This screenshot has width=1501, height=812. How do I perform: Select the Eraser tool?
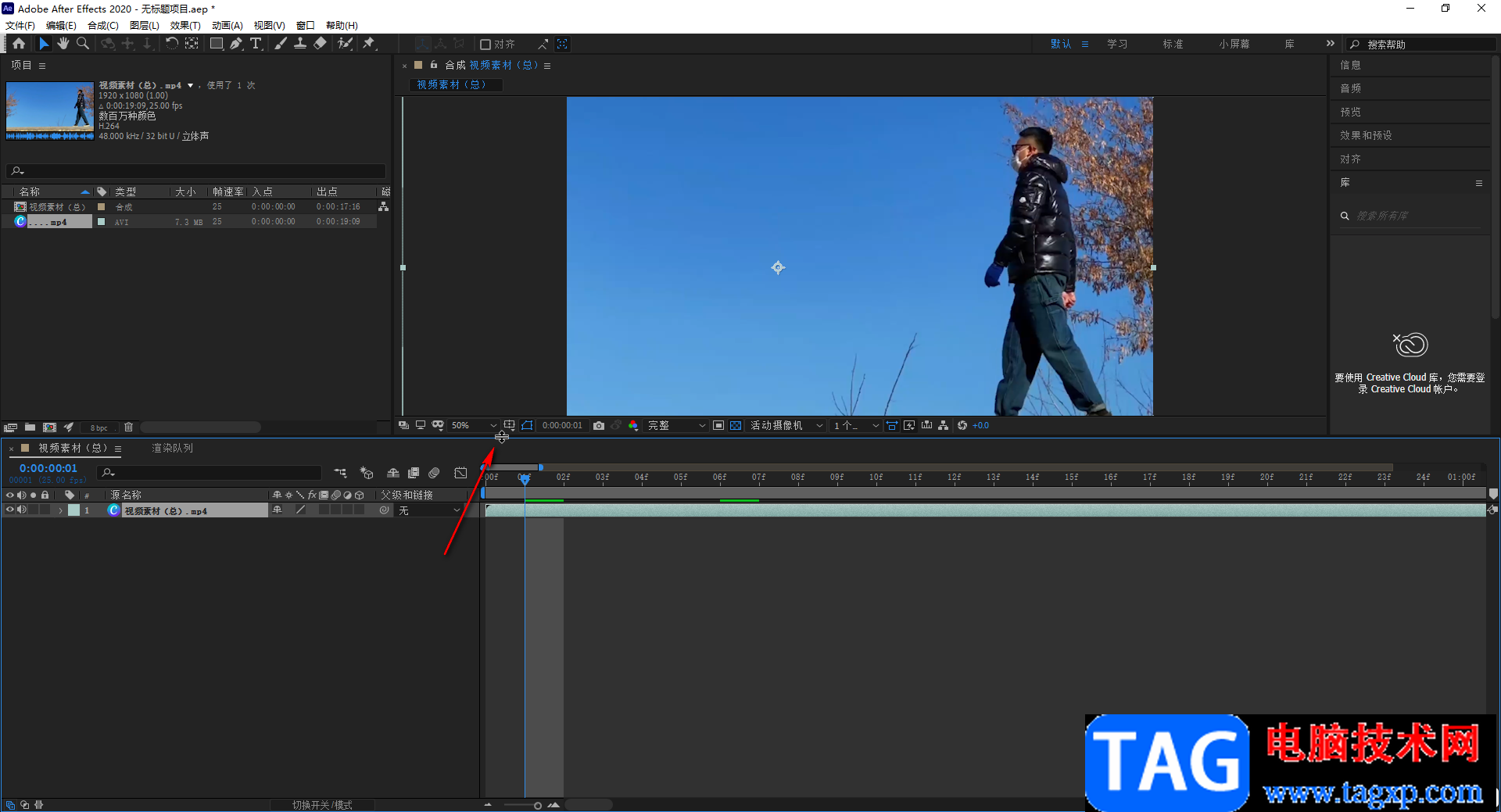point(320,44)
